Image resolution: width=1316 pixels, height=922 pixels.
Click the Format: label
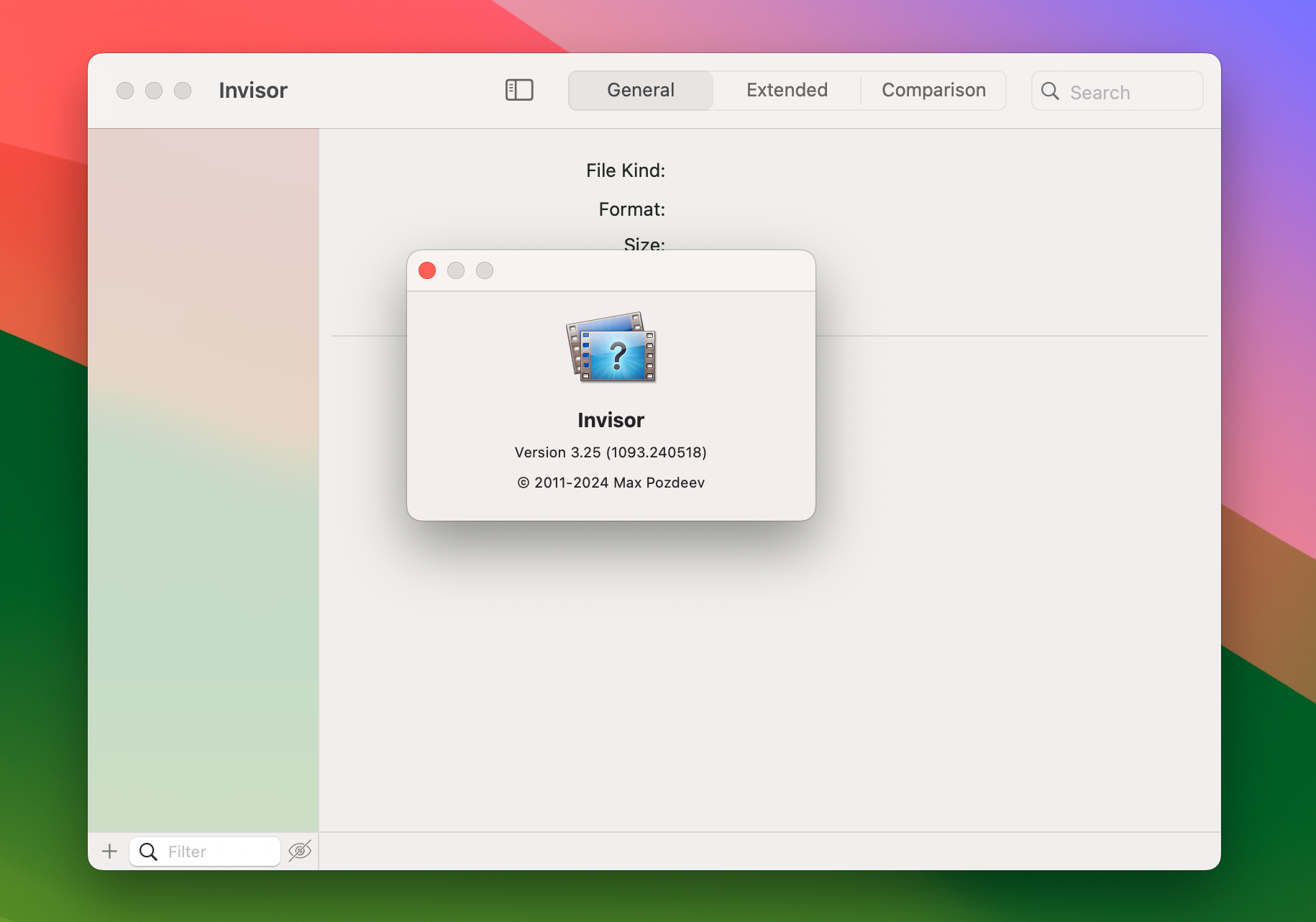(x=632, y=209)
